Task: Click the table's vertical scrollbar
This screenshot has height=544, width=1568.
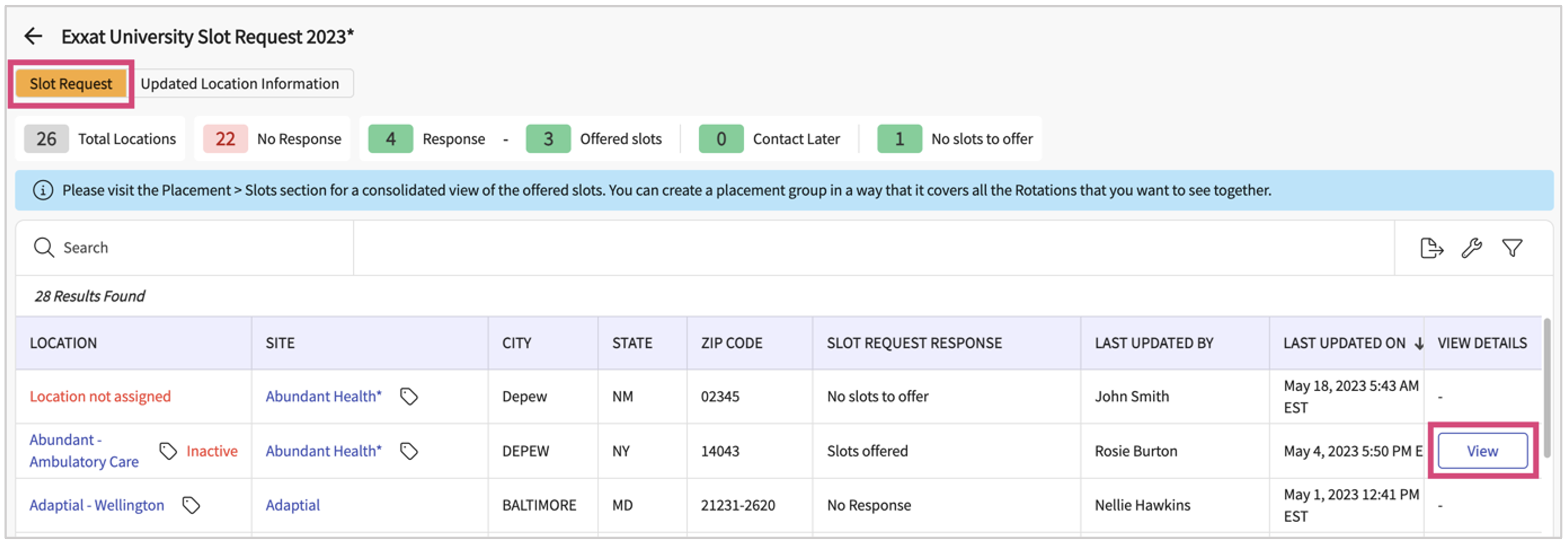Action: pyautogui.click(x=1547, y=390)
